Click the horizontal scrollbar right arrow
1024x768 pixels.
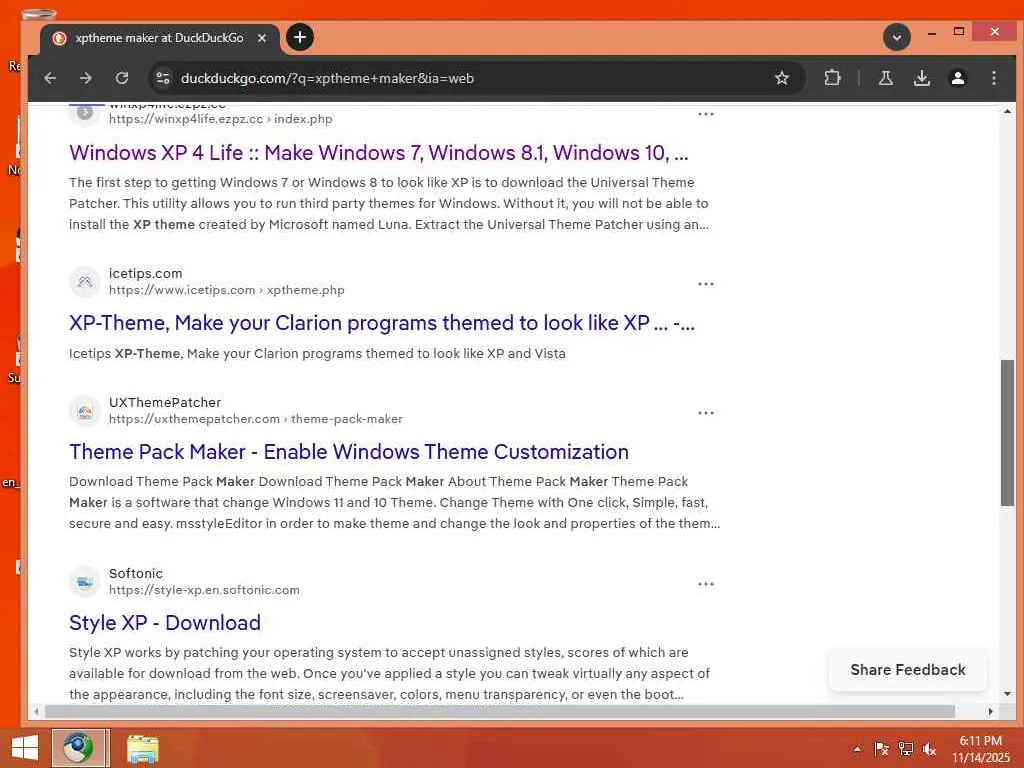991,711
